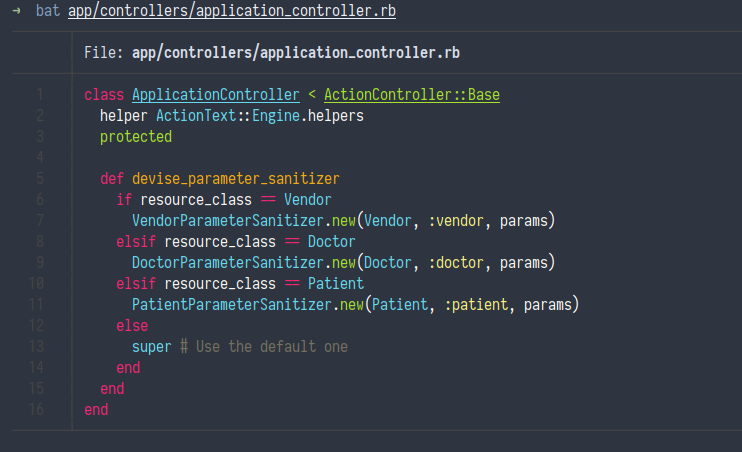Click the underlined ActionController::Base superclass
The width and height of the screenshot is (742, 452).
pos(412,95)
